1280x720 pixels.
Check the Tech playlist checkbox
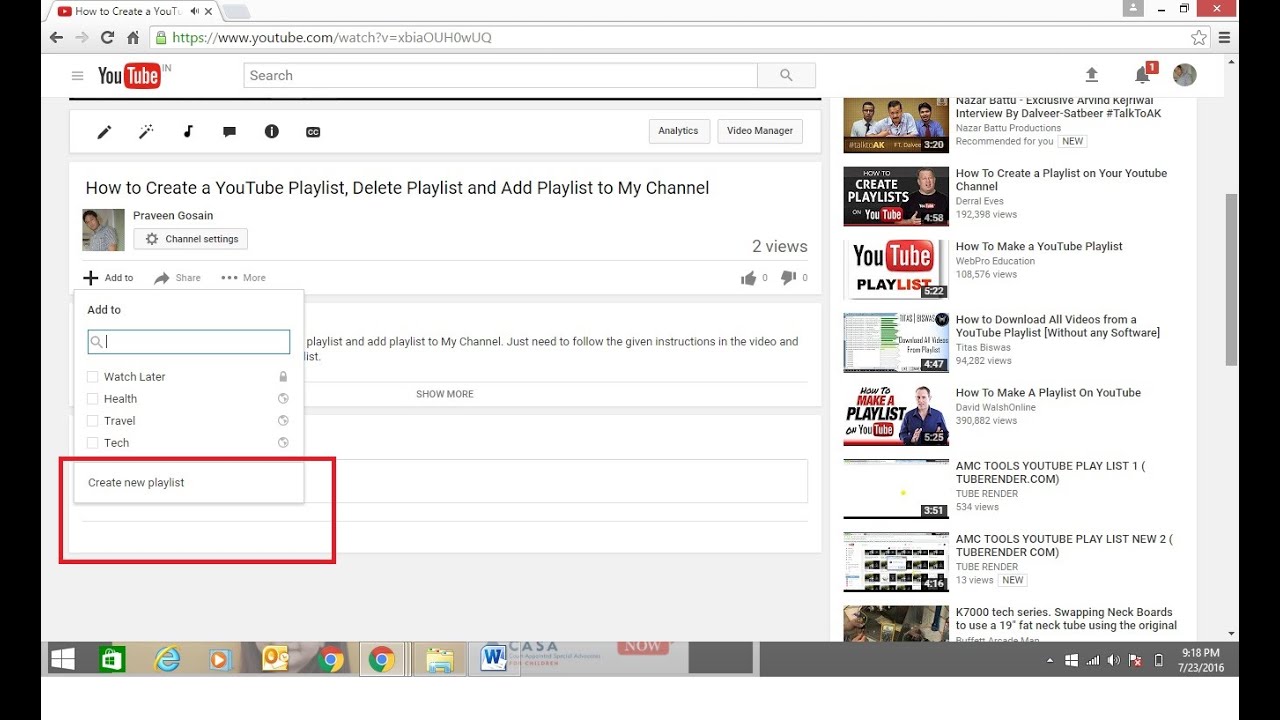click(x=93, y=443)
